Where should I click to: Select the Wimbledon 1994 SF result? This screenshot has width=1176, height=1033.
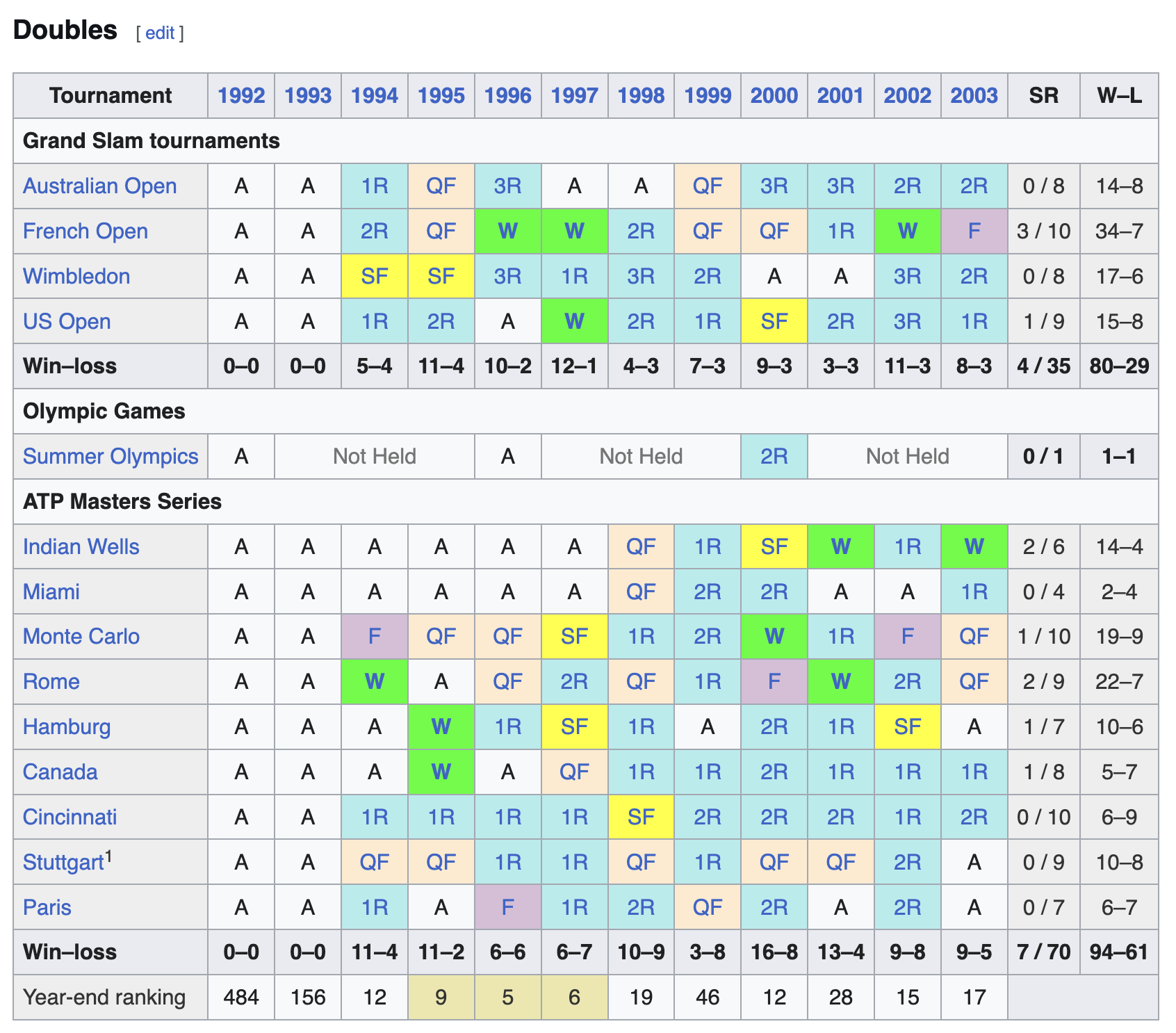click(x=375, y=277)
